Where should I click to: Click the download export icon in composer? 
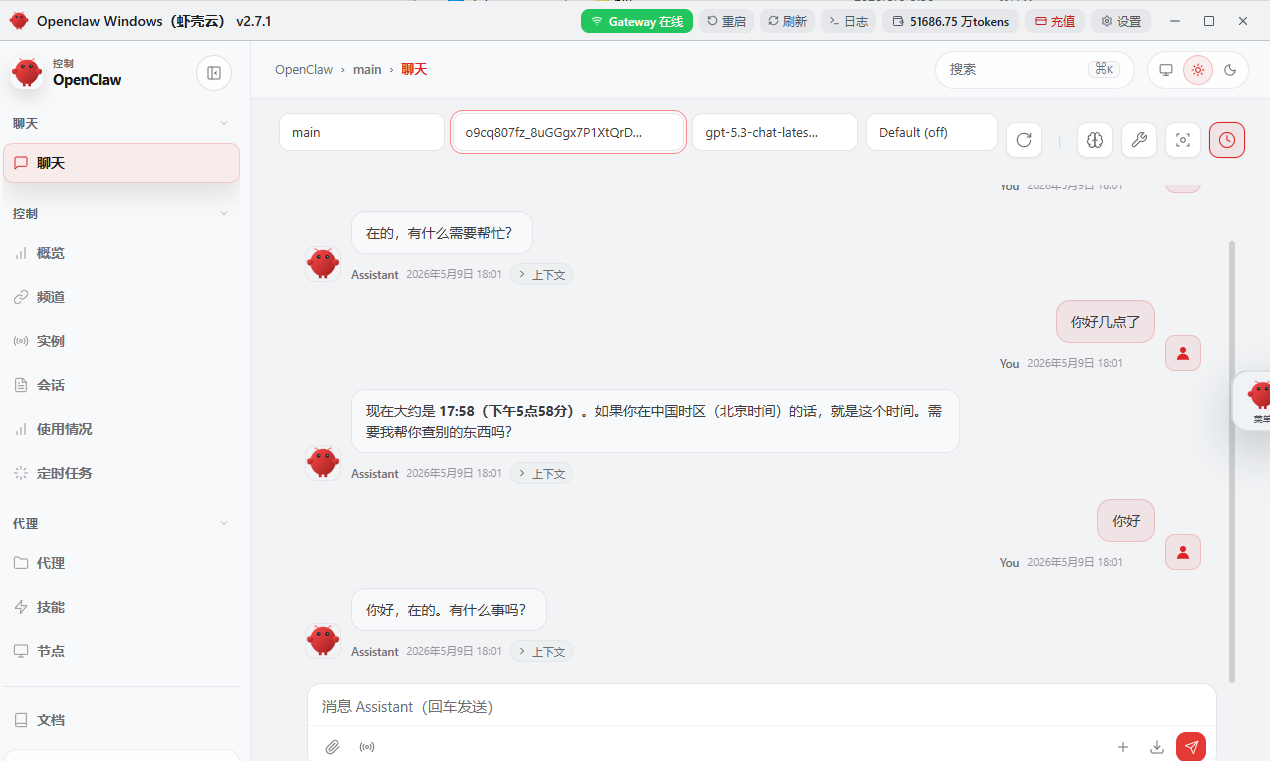click(1157, 747)
